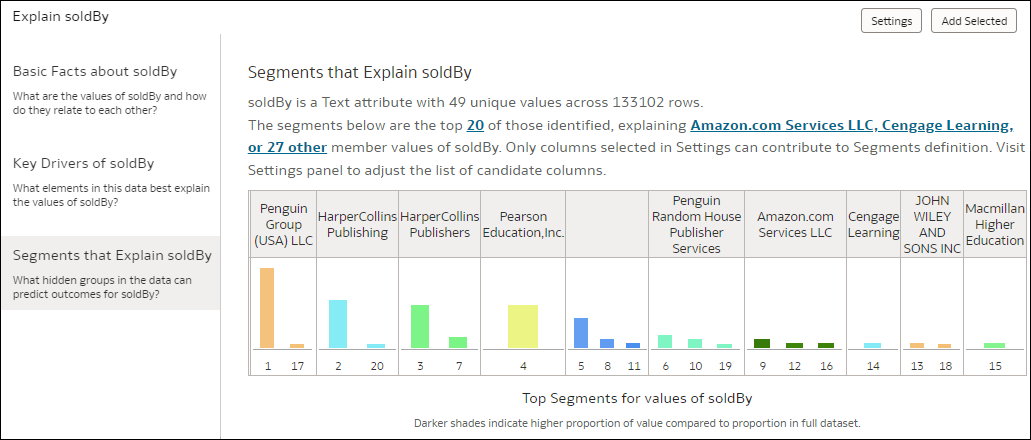Select Segments that Explain soldBy tab

pyautogui.click(x=112, y=255)
